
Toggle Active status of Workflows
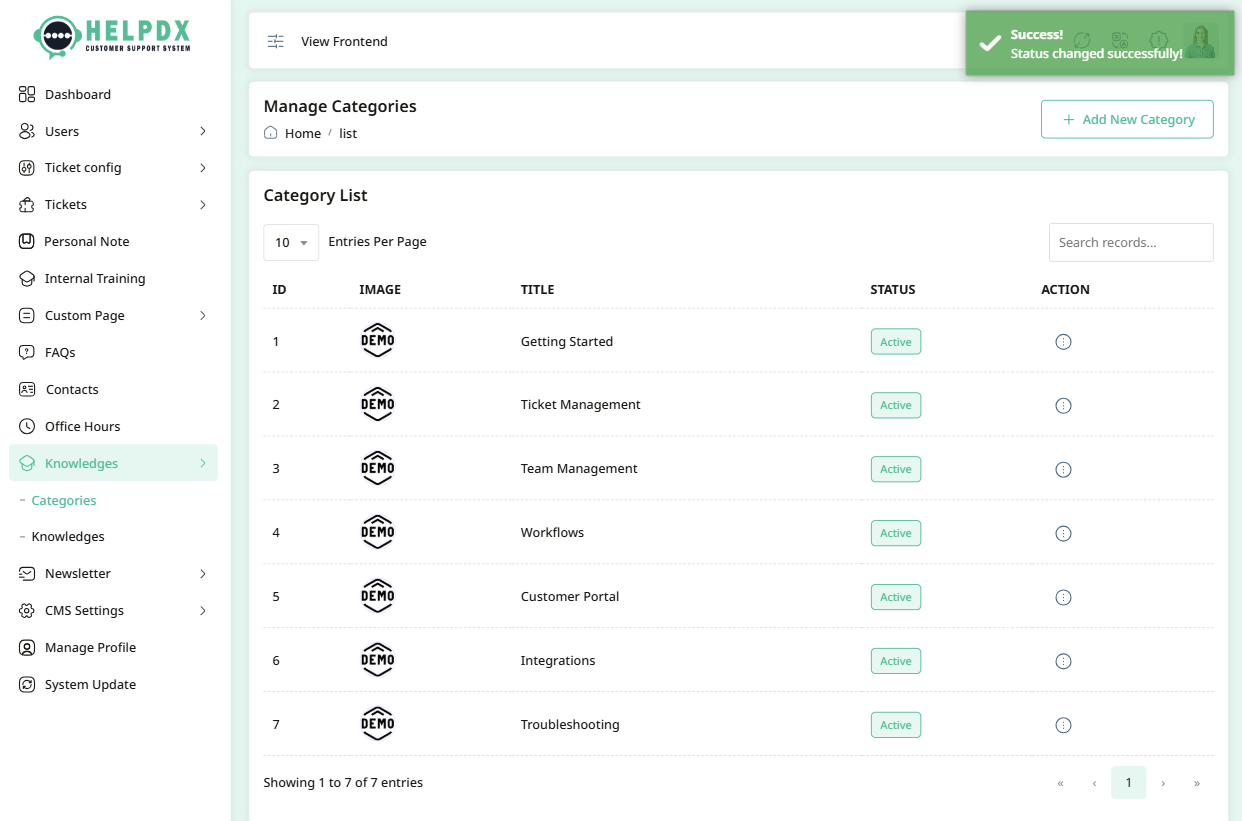[x=896, y=533]
